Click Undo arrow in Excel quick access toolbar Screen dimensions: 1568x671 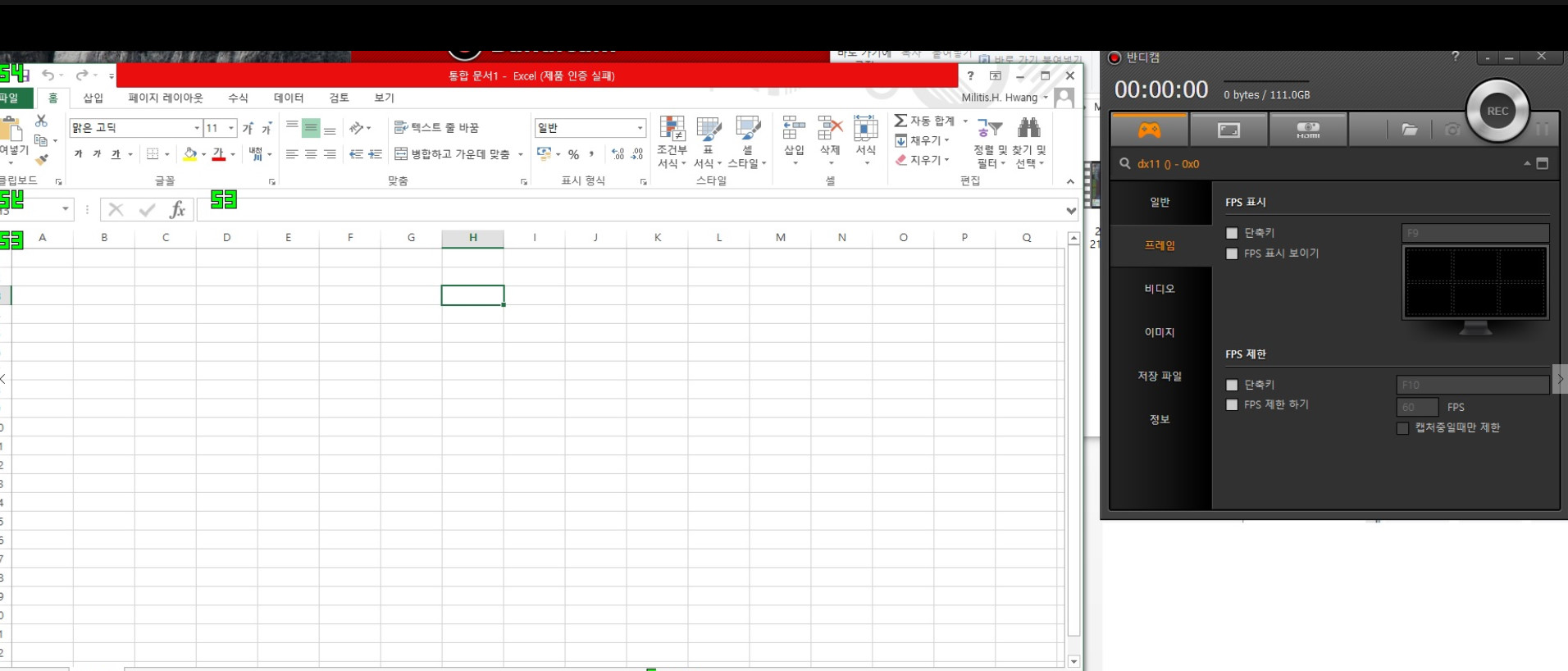click(x=48, y=75)
